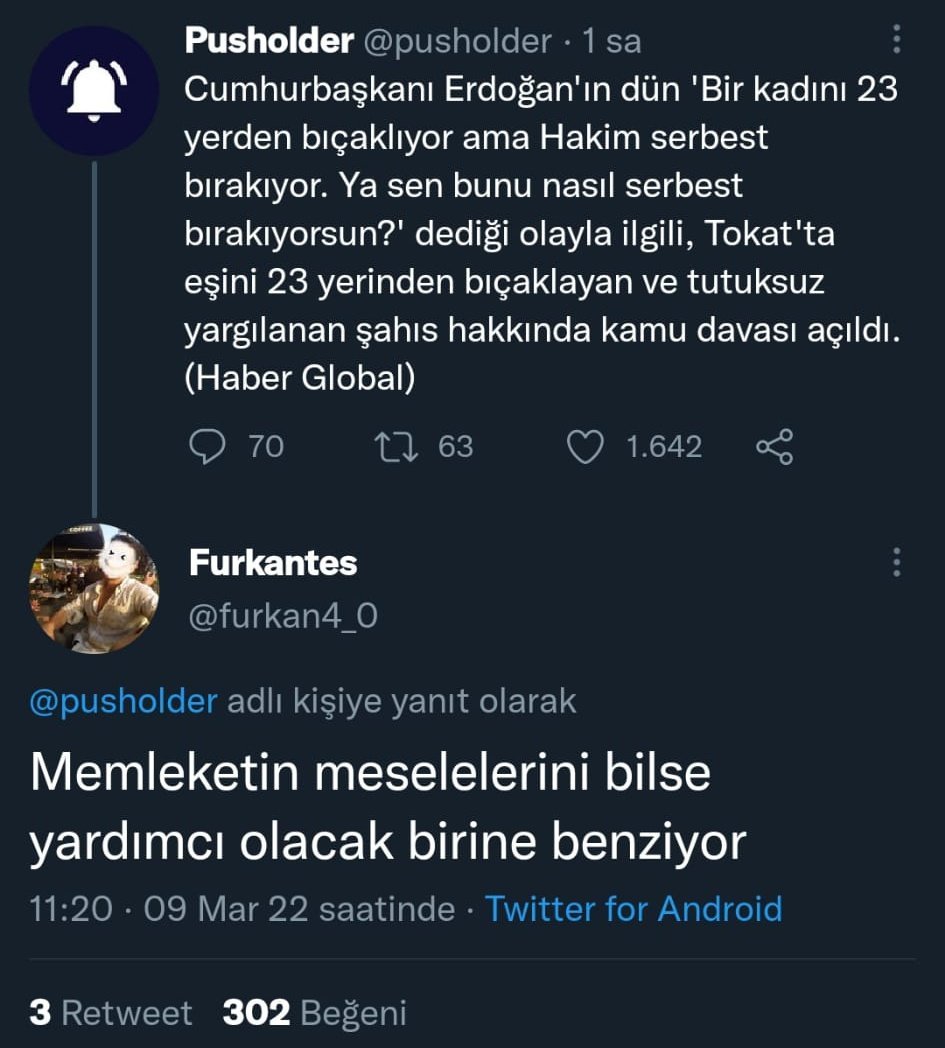Open the Furkantes display name

[272, 563]
